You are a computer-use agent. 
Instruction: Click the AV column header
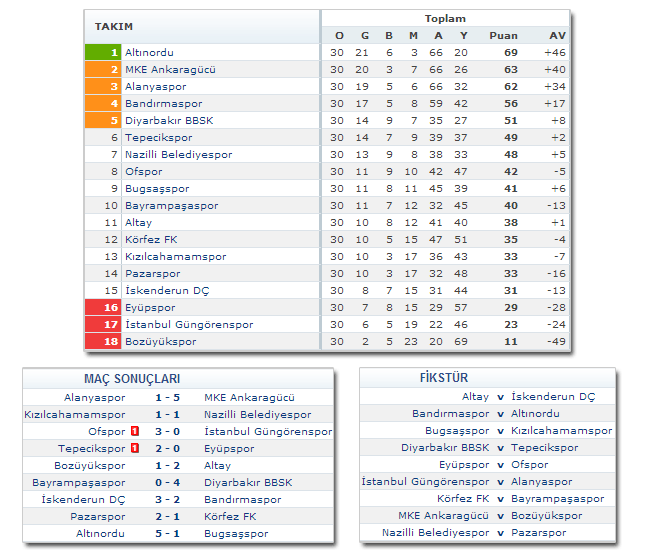[557, 36]
